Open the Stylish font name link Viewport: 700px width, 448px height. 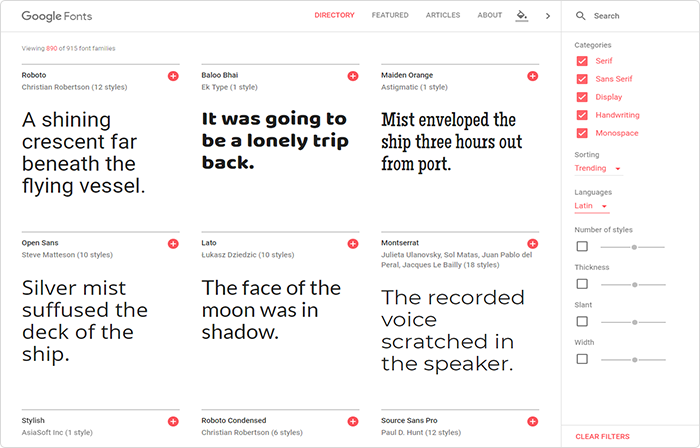(33, 420)
